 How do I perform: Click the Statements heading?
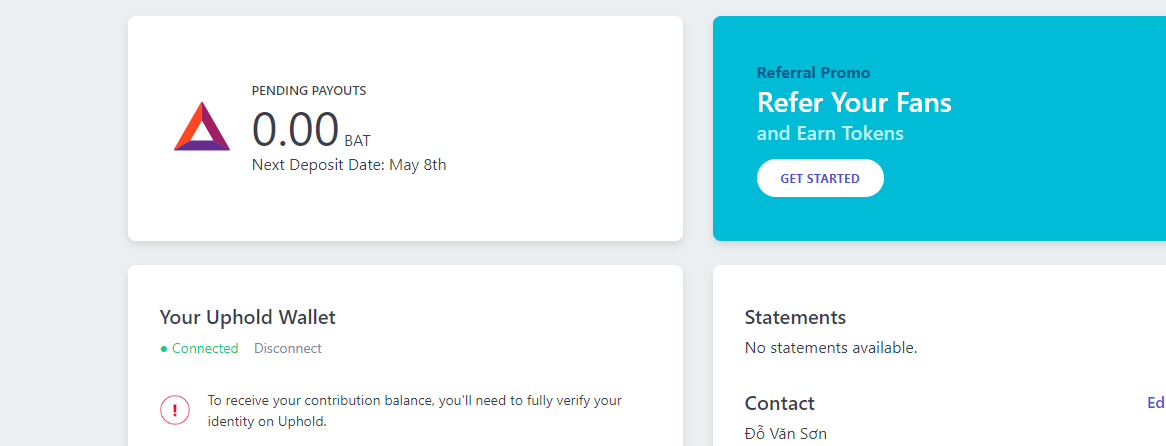(x=795, y=318)
